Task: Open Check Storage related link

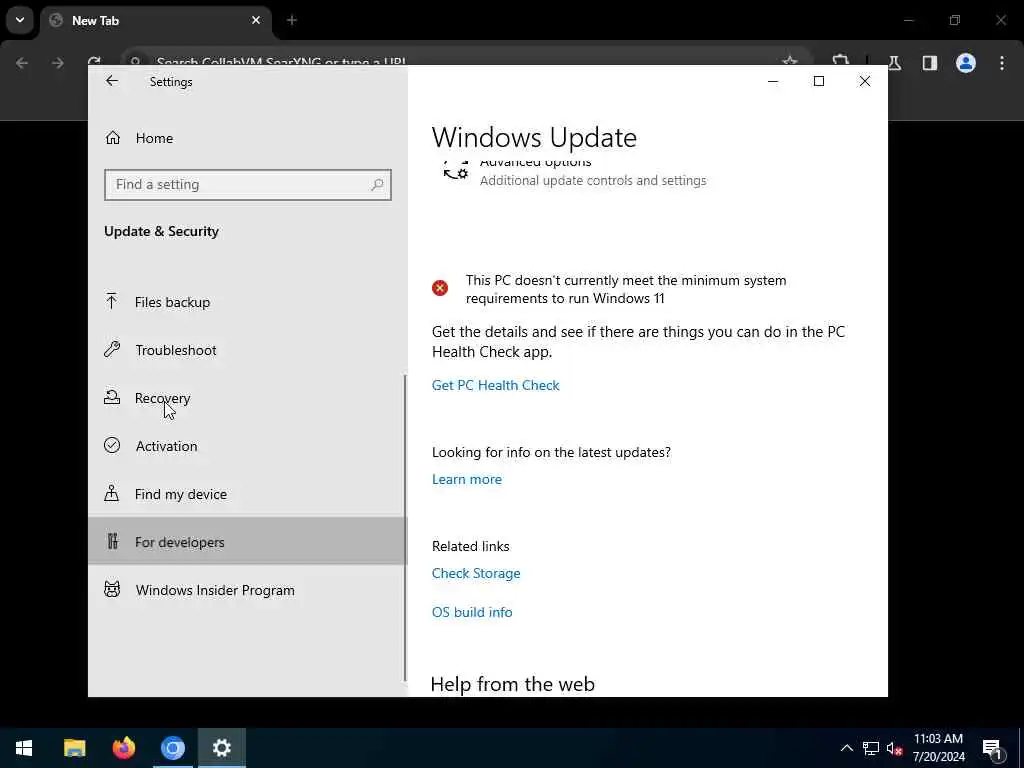Action: tap(476, 573)
